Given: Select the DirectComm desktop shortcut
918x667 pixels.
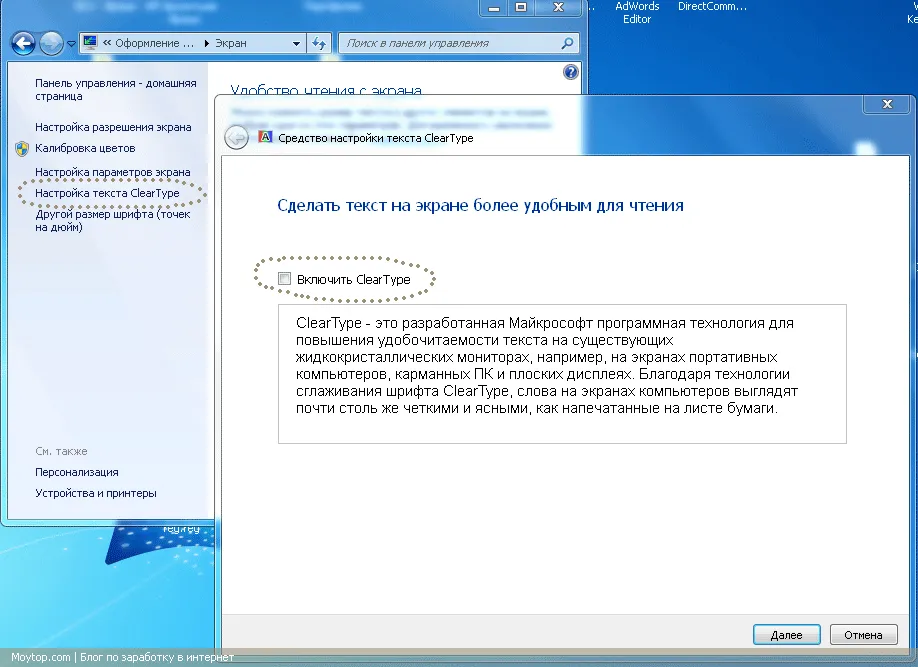Looking at the screenshot, I should pos(712,7).
